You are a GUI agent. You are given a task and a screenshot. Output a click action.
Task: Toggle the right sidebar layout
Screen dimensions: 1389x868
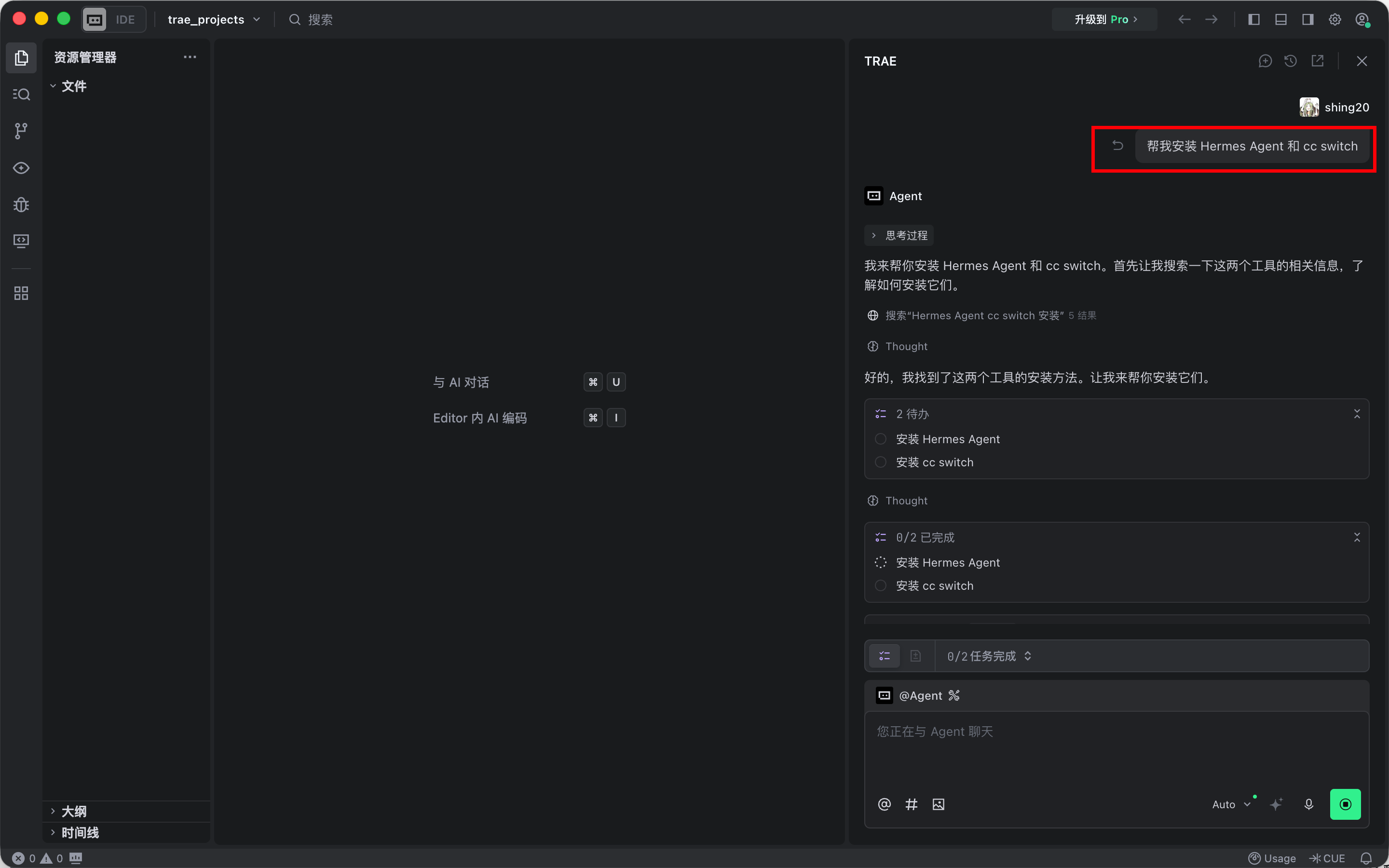1308,19
